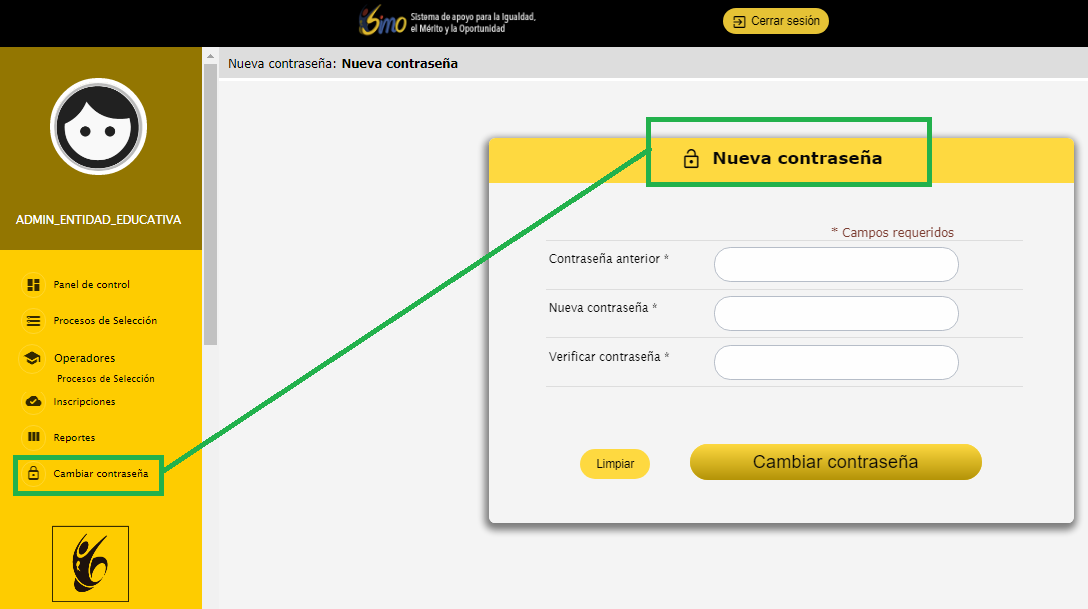The width and height of the screenshot is (1088, 609).
Task: Click the Panel de control dashboard icon
Action: pyautogui.click(x=33, y=285)
